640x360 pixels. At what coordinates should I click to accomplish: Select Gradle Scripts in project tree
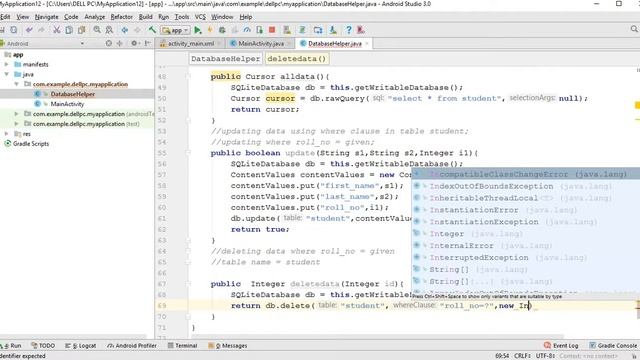(x=31, y=143)
